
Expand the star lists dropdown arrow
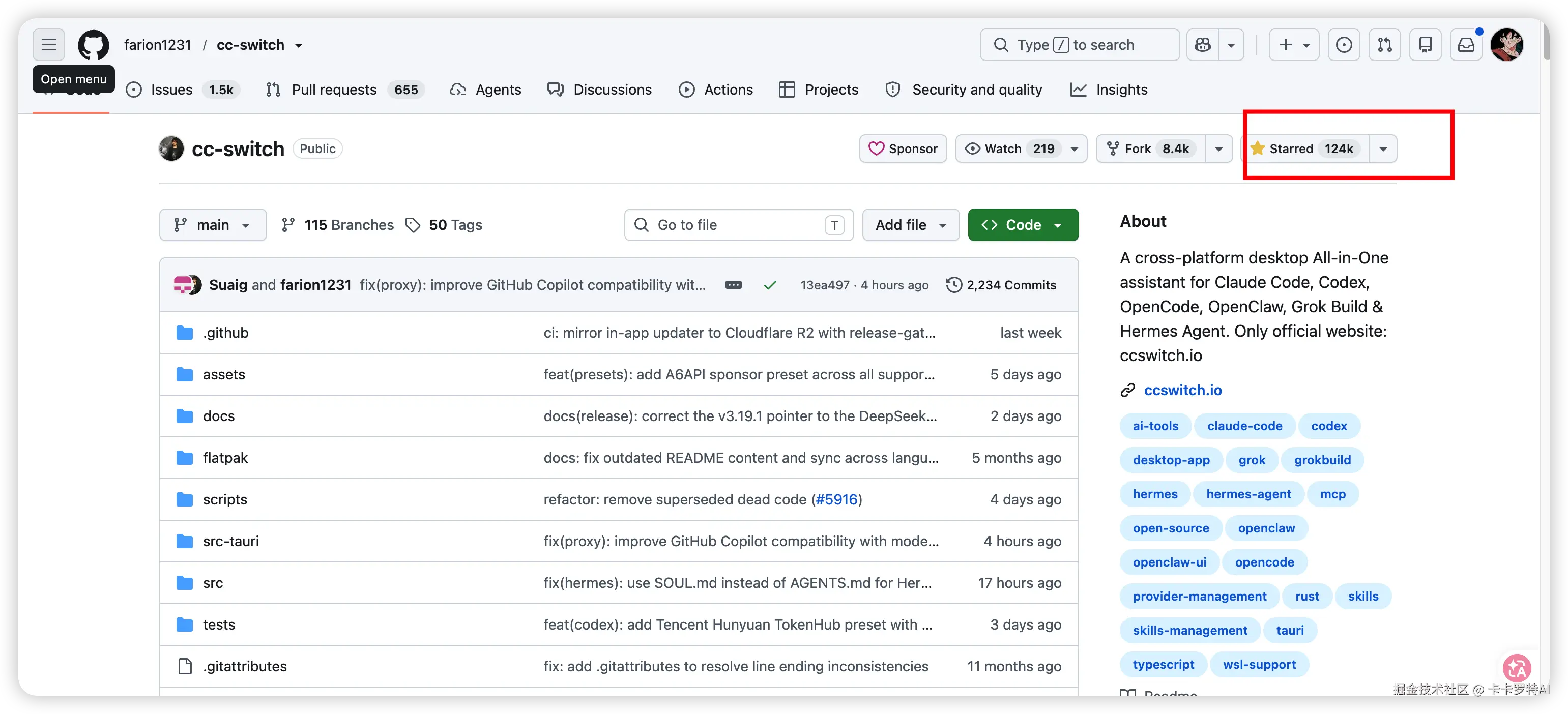click(x=1383, y=148)
